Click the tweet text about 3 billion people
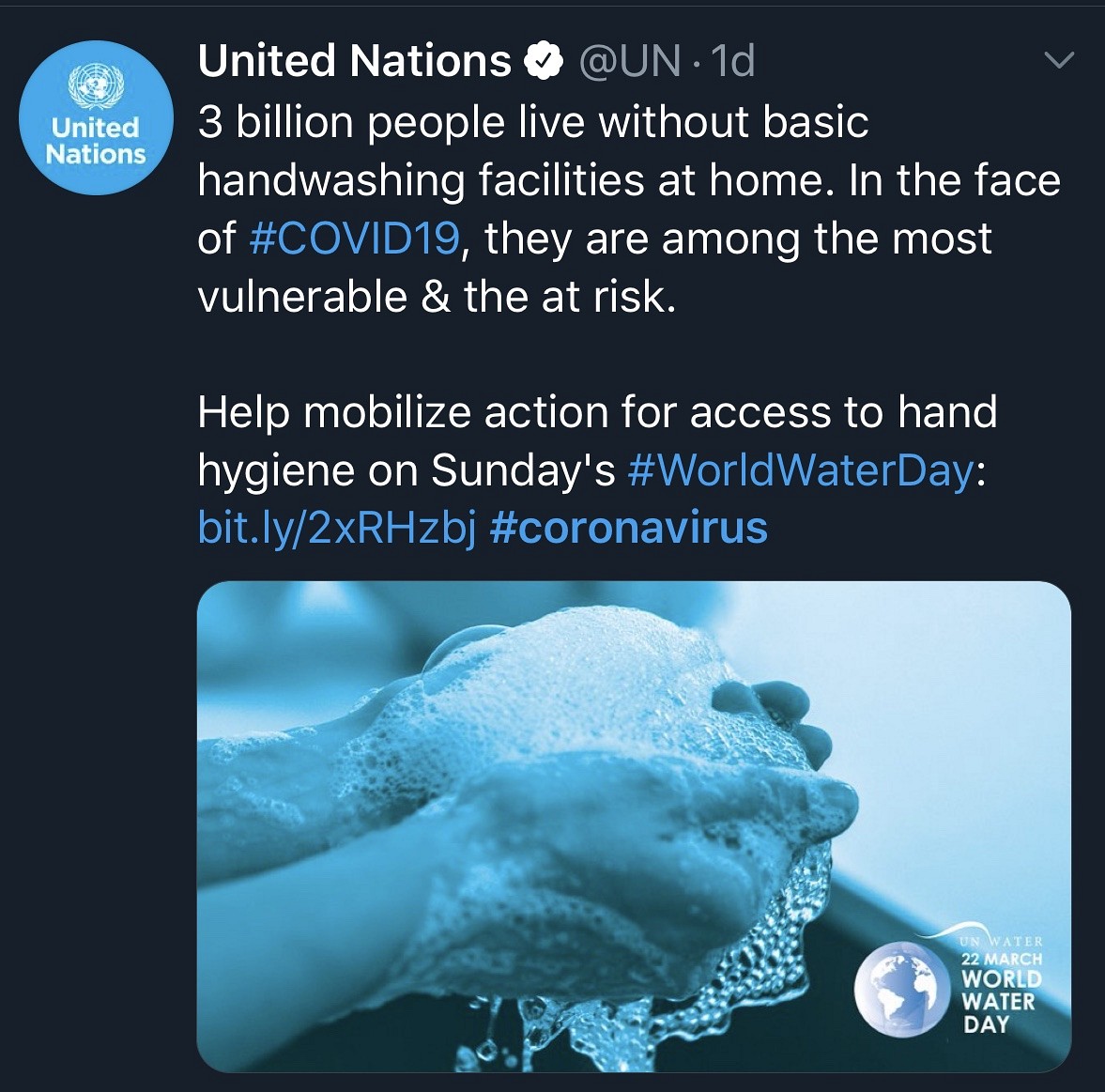The height and width of the screenshot is (1092, 1105). point(629,209)
